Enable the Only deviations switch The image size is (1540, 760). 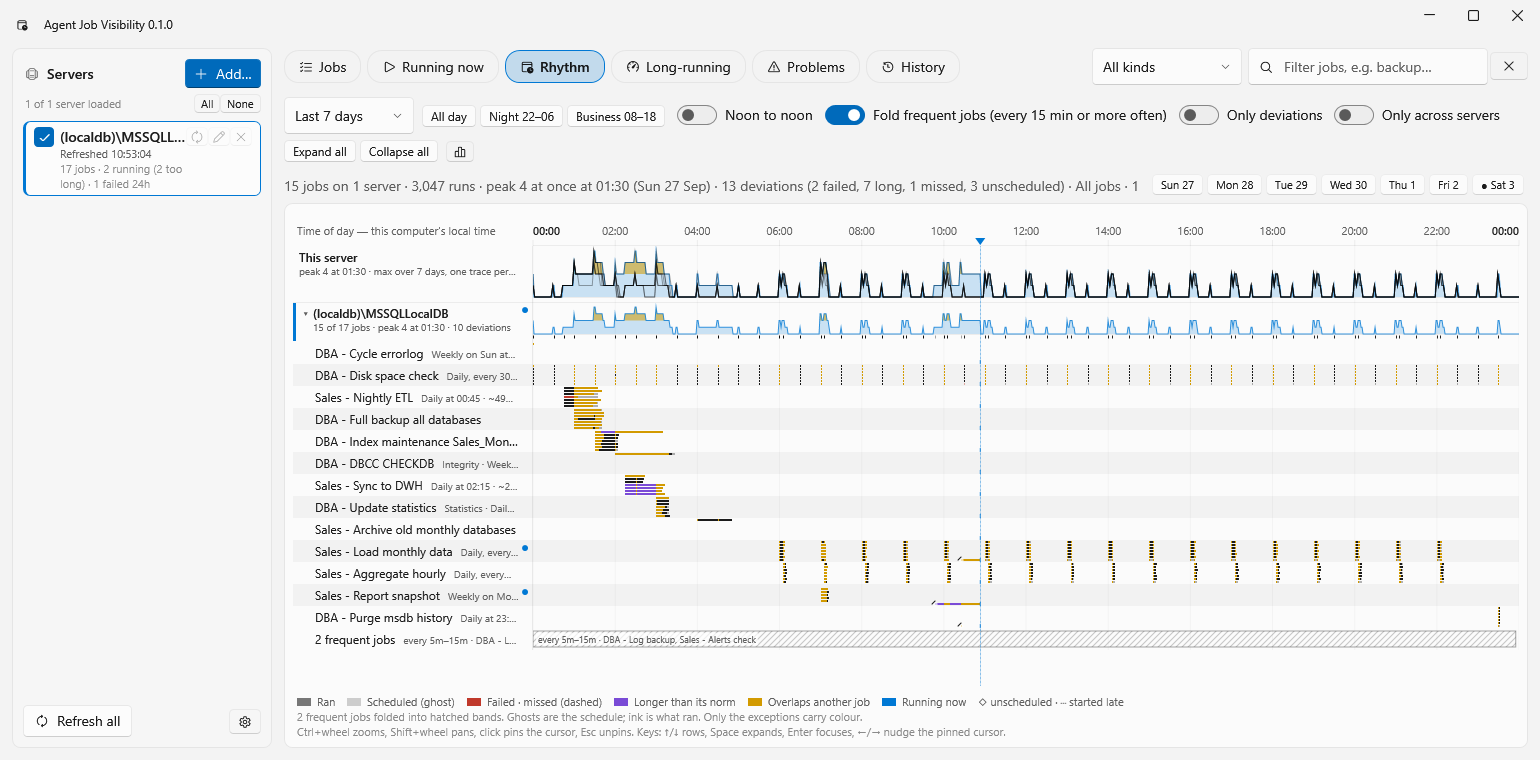(x=1199, y=115)
